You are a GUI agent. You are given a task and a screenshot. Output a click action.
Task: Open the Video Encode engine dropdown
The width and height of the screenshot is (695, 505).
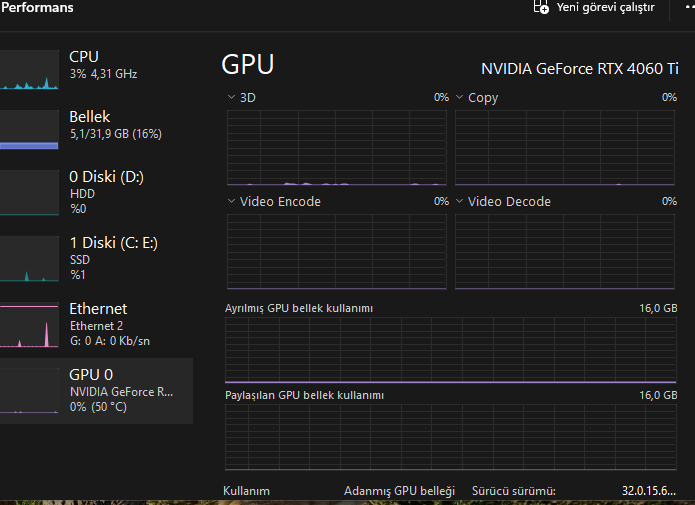[232, 201]
